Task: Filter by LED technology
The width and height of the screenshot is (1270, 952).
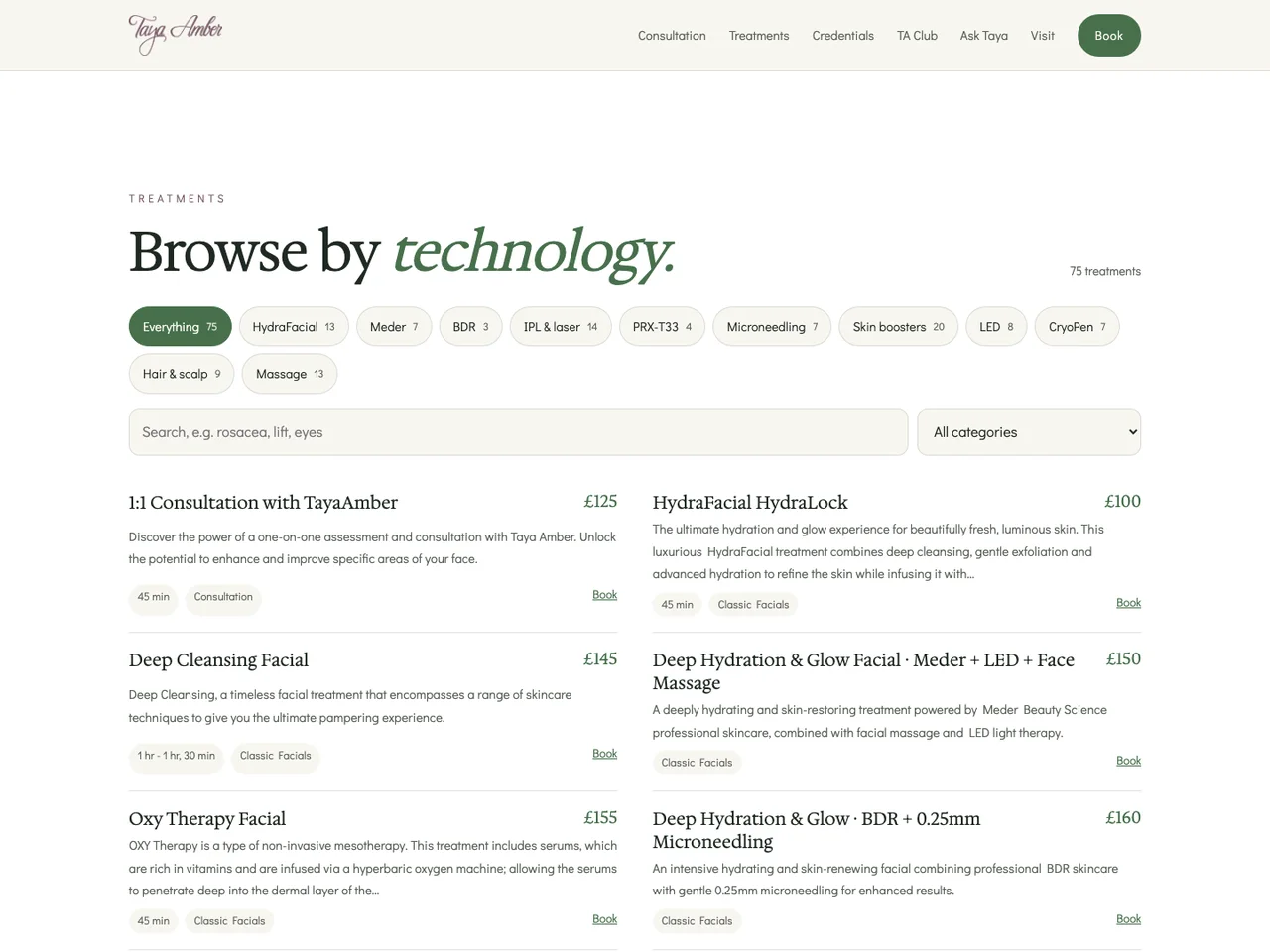Action: [996, 327]
